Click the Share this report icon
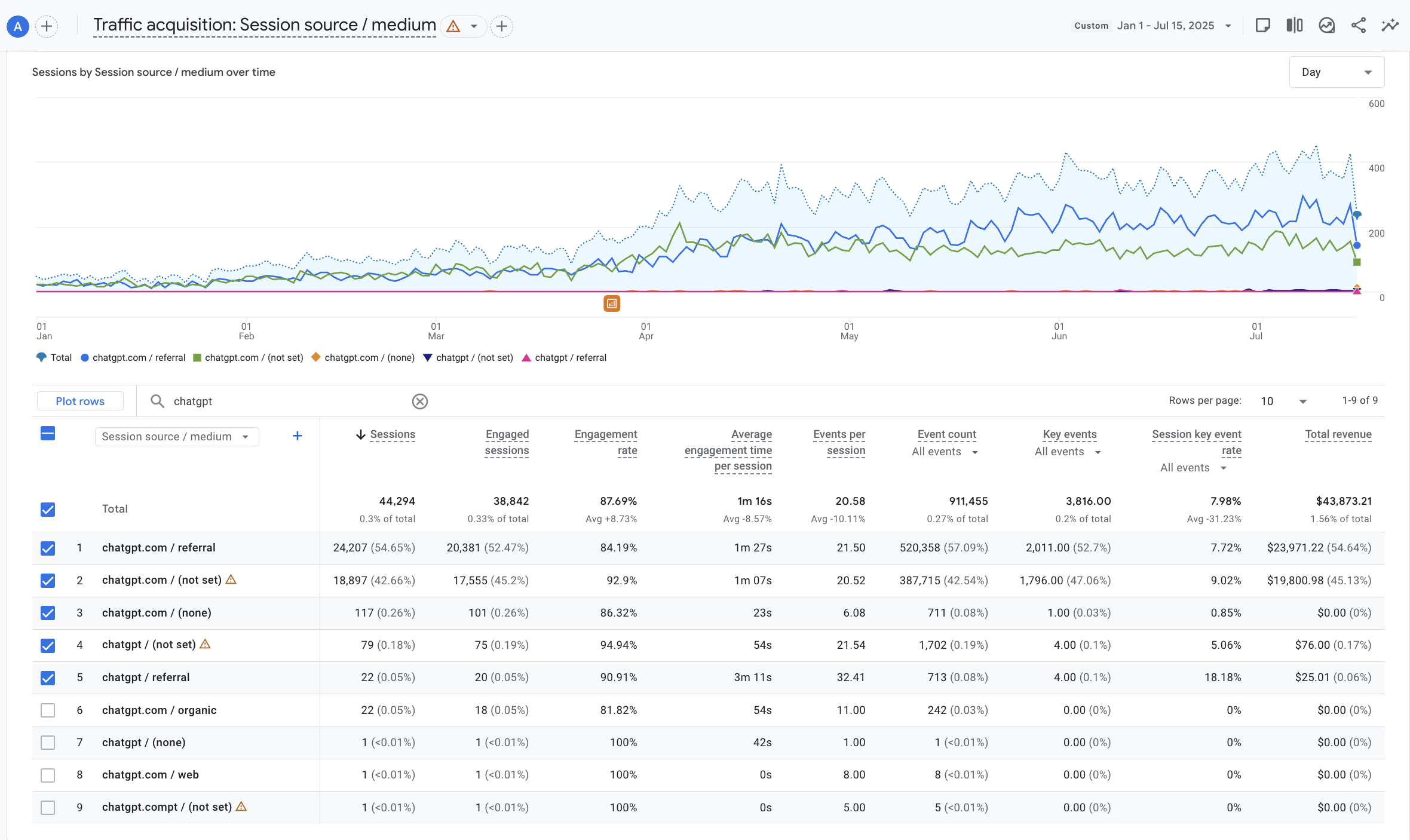Image resolution: width=1410 pixels, height=840 pixels. [x=1358, y=25]
